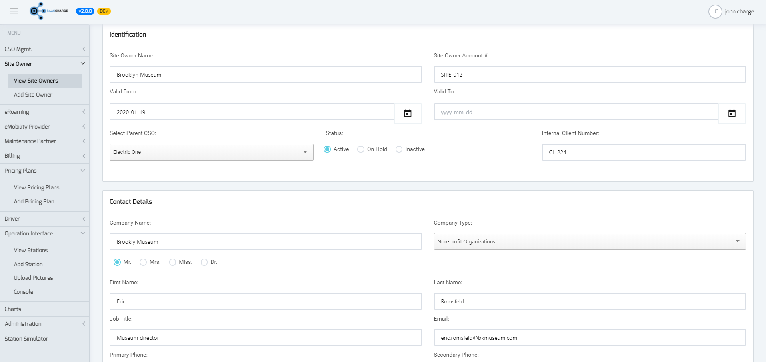Expand the eMobility Provider sidebar section
766x362 pixels.
(44, 127)
